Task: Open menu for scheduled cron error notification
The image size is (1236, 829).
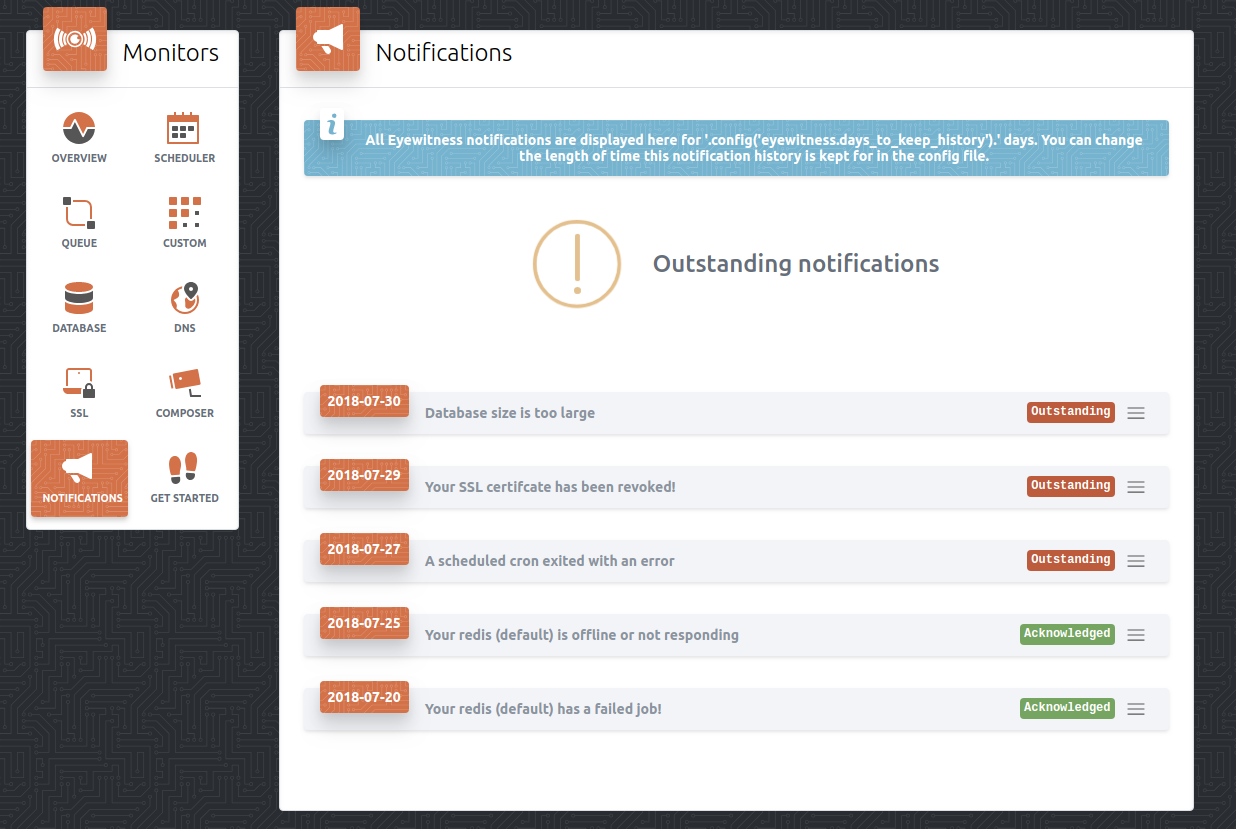Action: point(1136,561)
